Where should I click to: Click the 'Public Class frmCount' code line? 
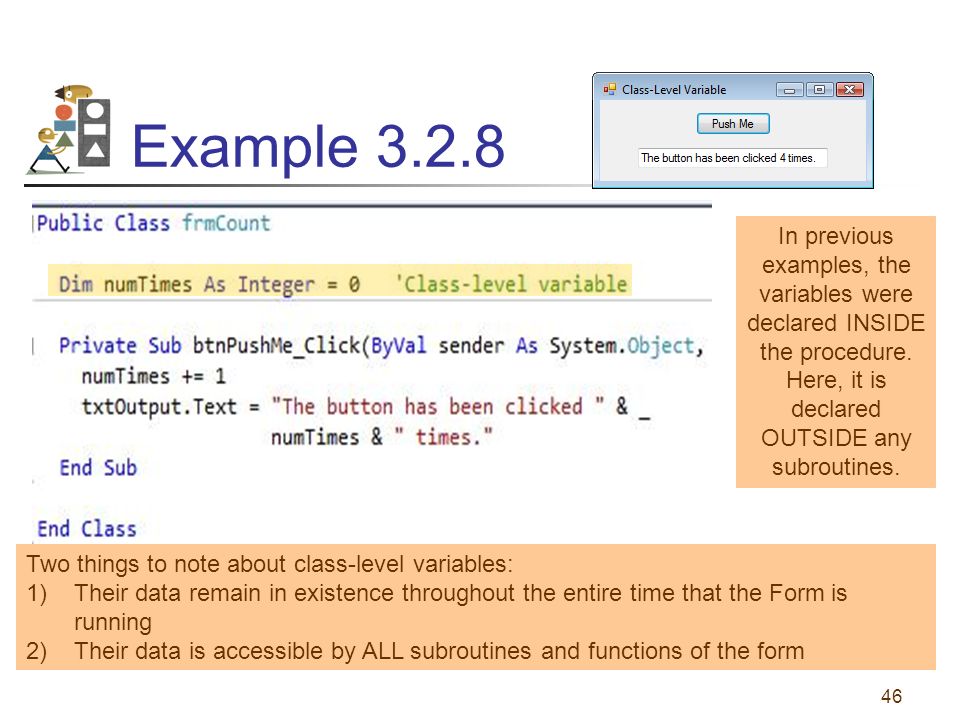coord(153,223)
